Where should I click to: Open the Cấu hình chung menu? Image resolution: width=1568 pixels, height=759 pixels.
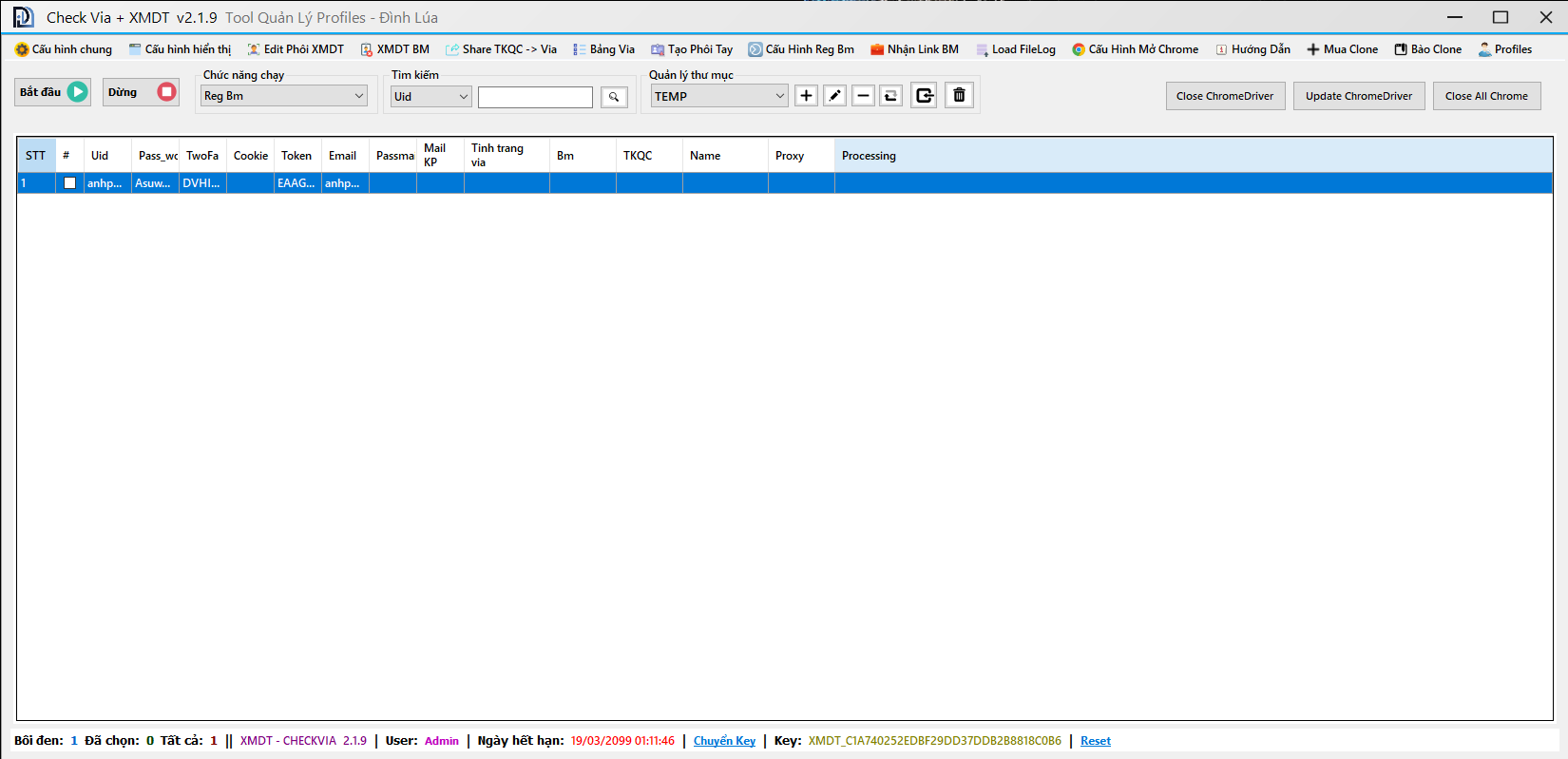coord(64,49)
